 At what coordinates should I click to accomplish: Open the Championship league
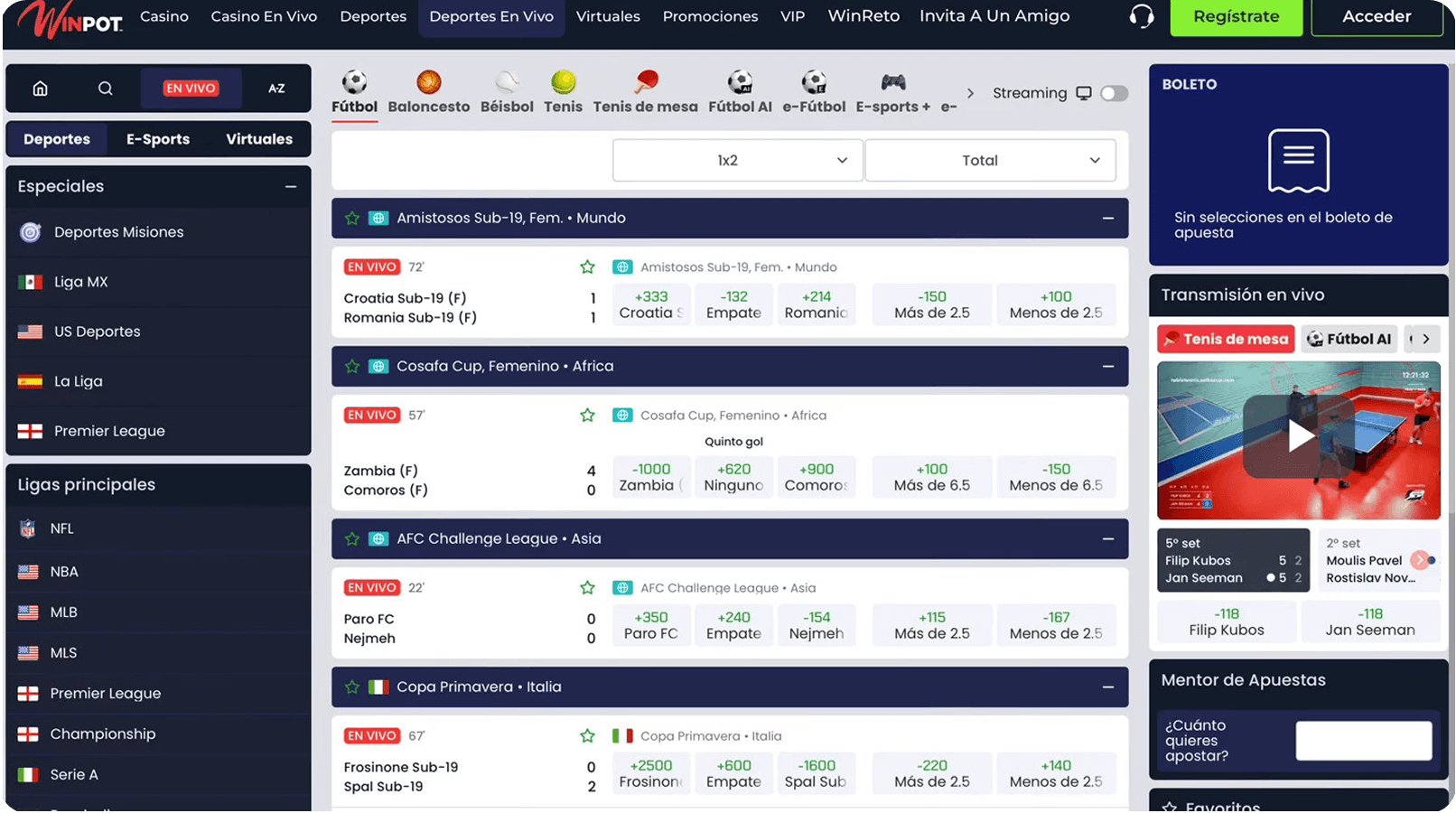pyautogui.click(x=103, y=734)
